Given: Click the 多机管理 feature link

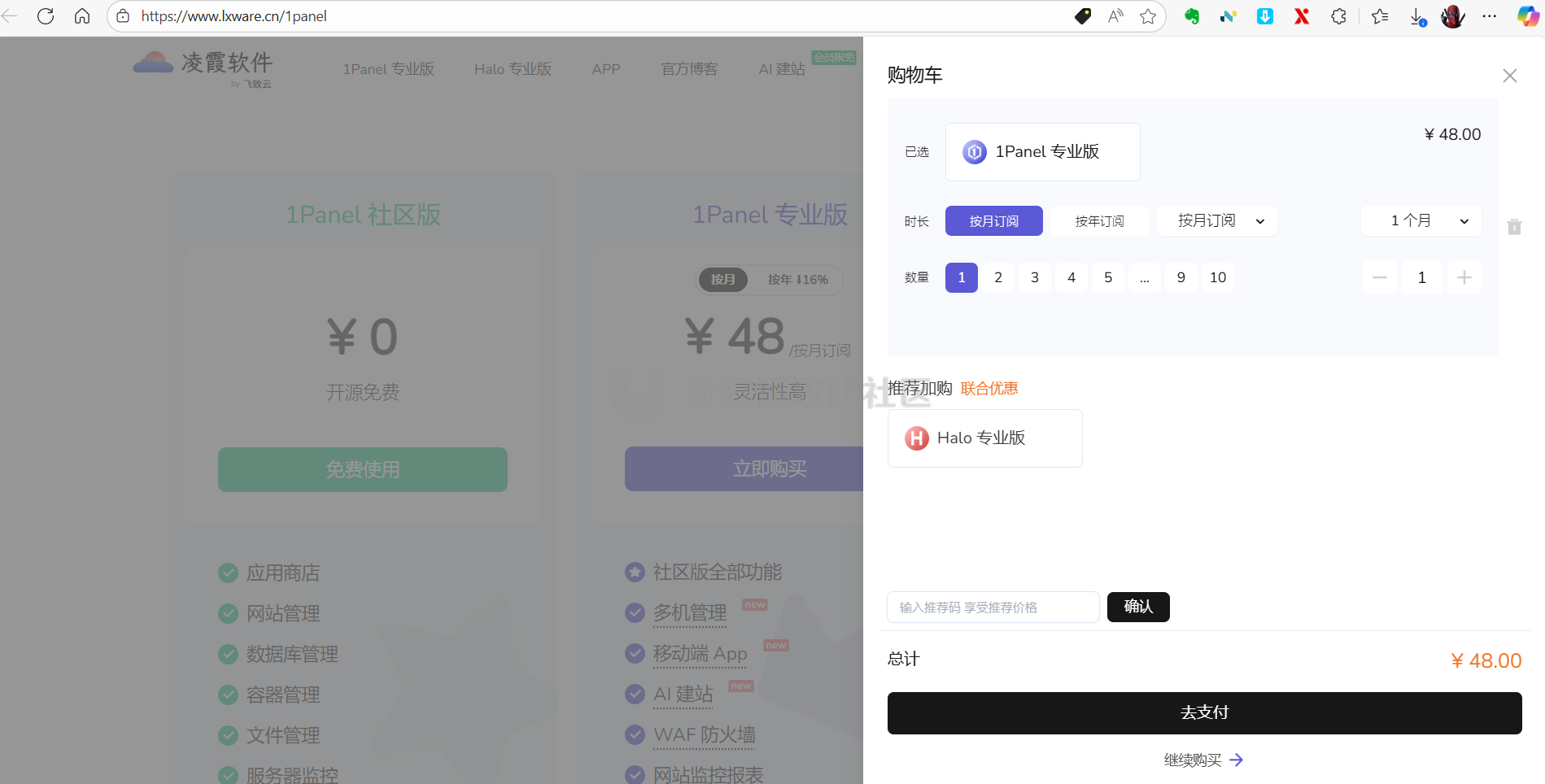Looking at the screenshot, I should (x=690, y=613).
